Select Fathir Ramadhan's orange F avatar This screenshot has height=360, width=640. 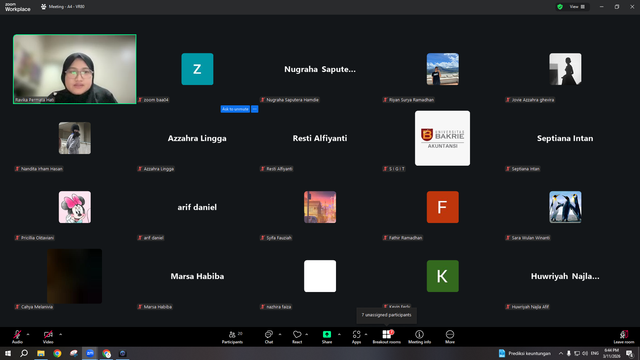click(442, 207)
